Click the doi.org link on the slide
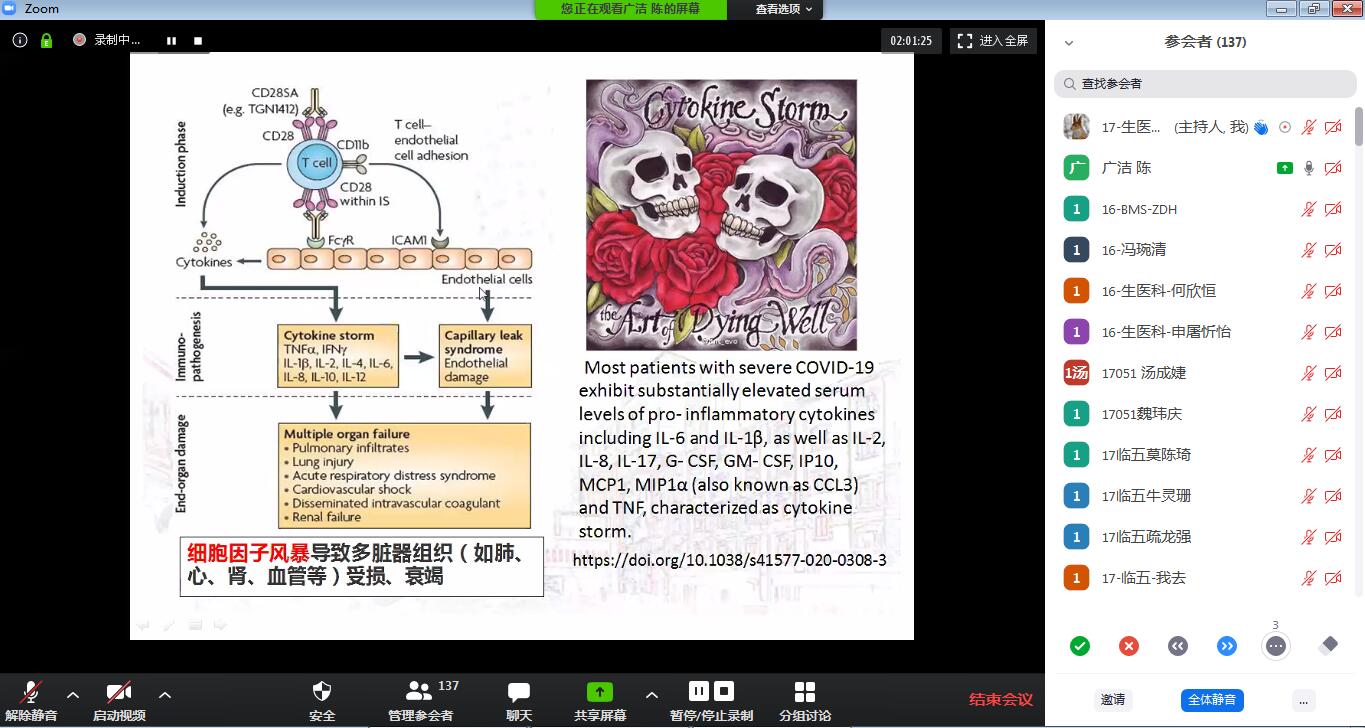The height and width of the screenshot is (728, 1365). 729,560
